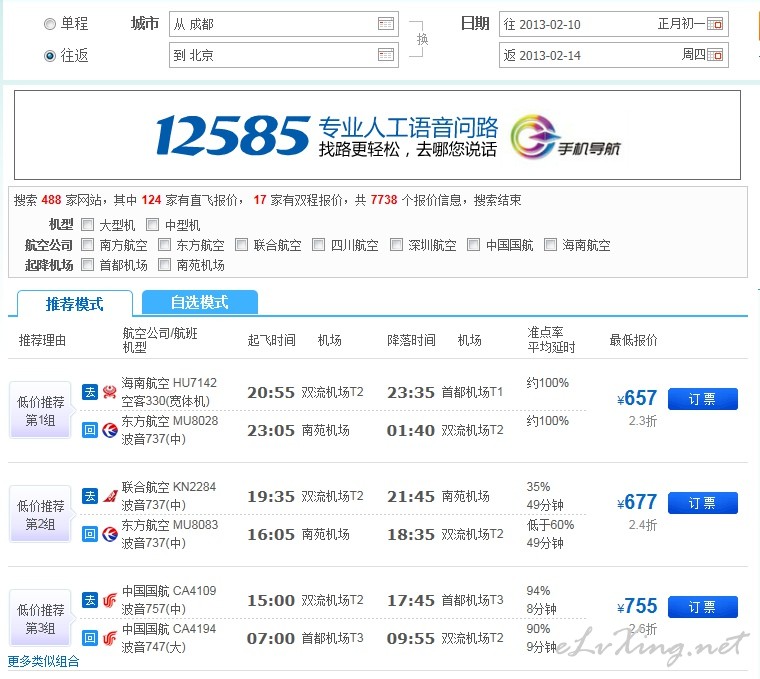Viewport: 760px width, 679px height.
Task: Check the 首都机场 airport filter
Action: tap(88, 265)
